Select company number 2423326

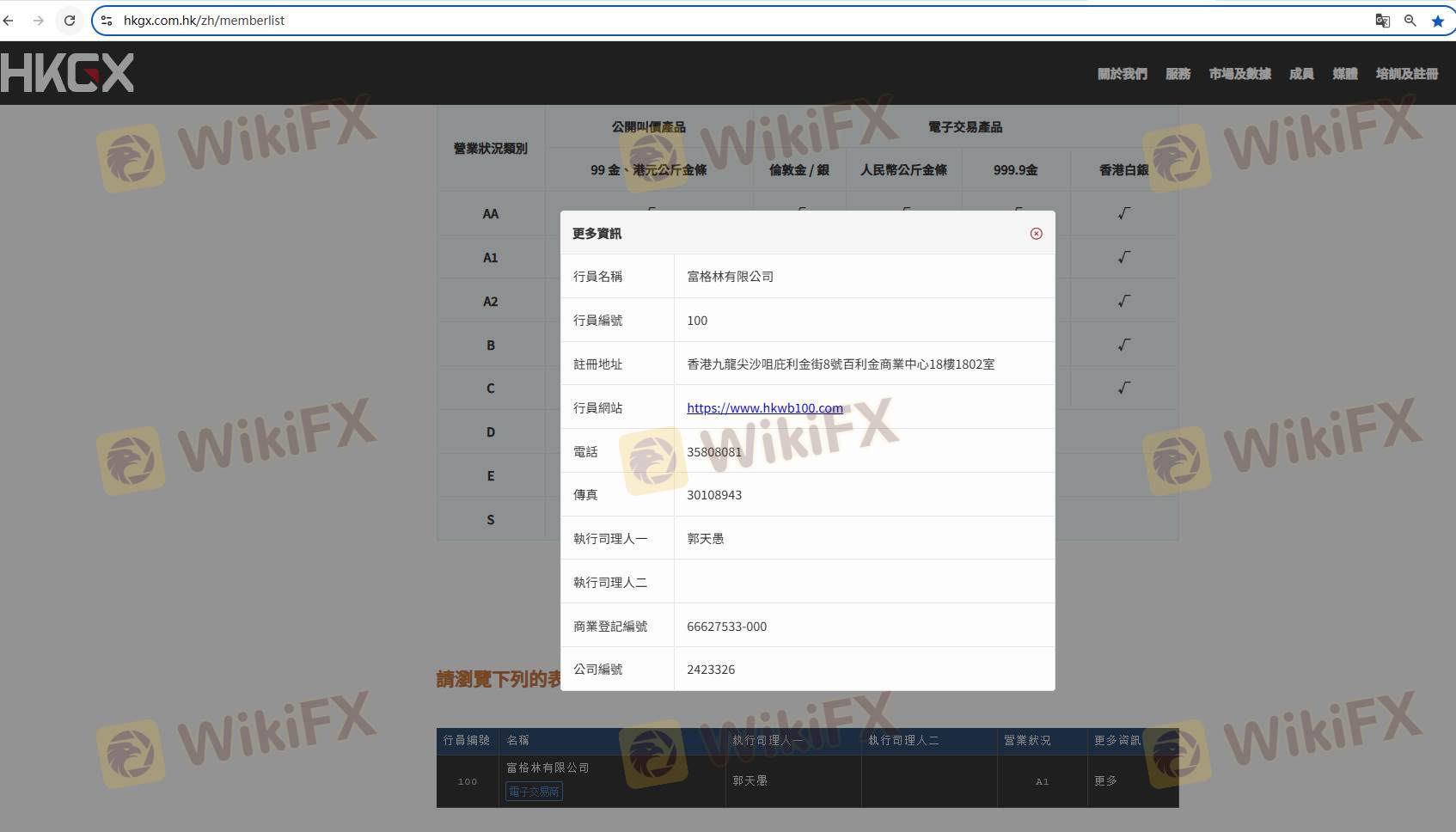pos(711,670)
